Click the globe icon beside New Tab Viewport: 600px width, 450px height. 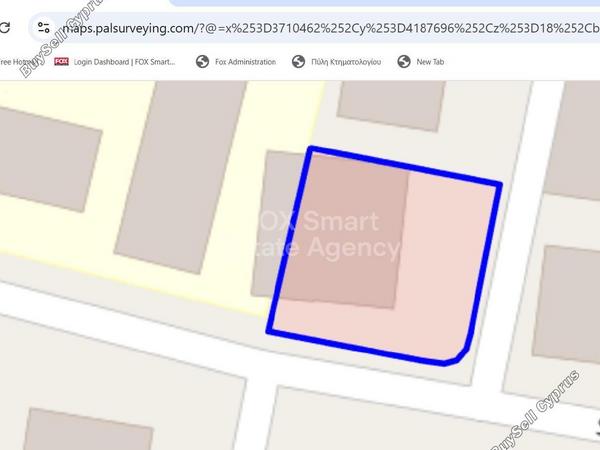pyautogui.click(x=404, y=62)
